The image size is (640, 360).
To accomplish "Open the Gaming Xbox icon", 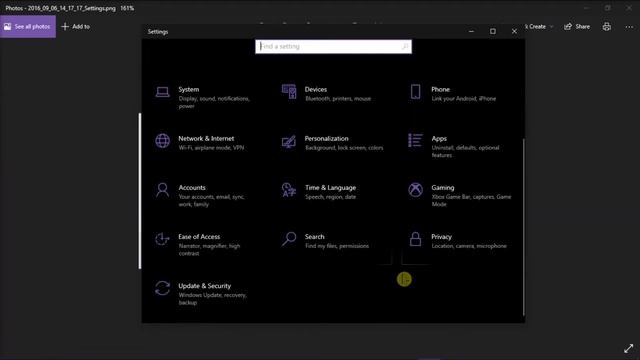I will point(416,190).
